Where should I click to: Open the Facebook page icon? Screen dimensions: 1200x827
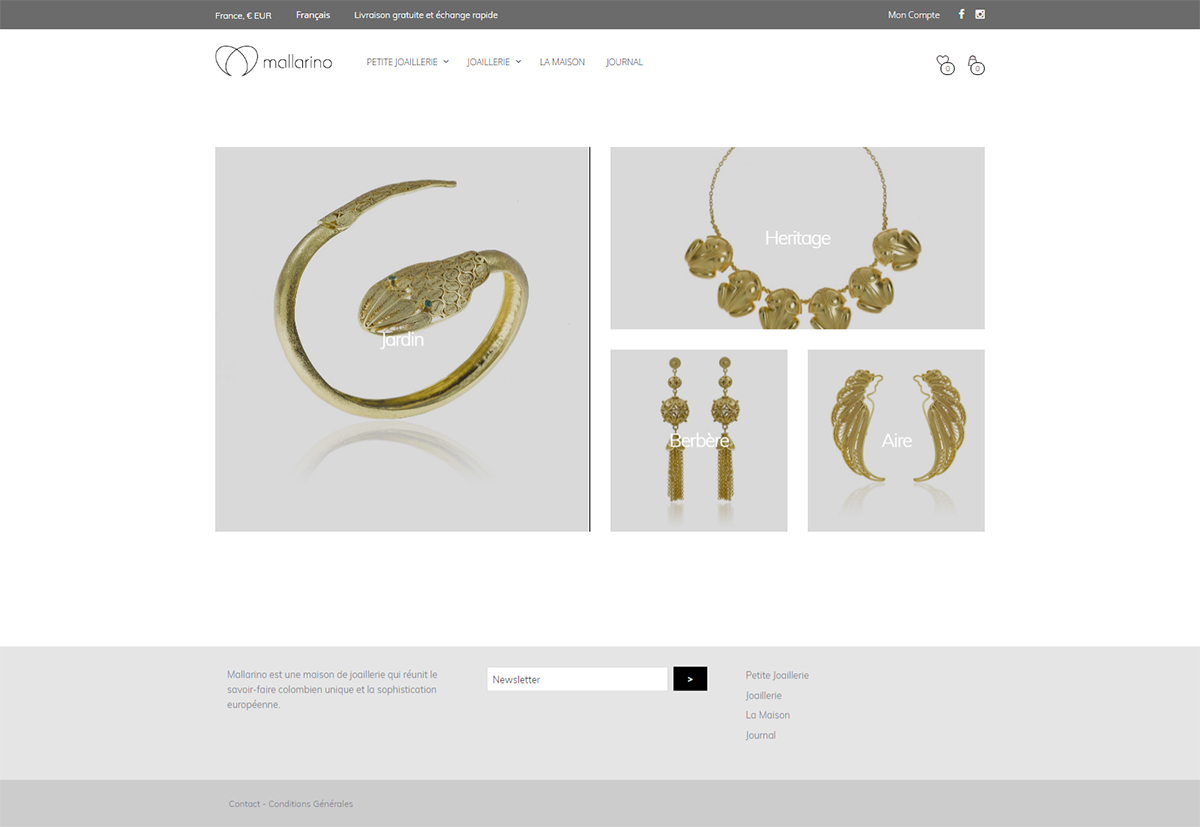pos(962,14)
